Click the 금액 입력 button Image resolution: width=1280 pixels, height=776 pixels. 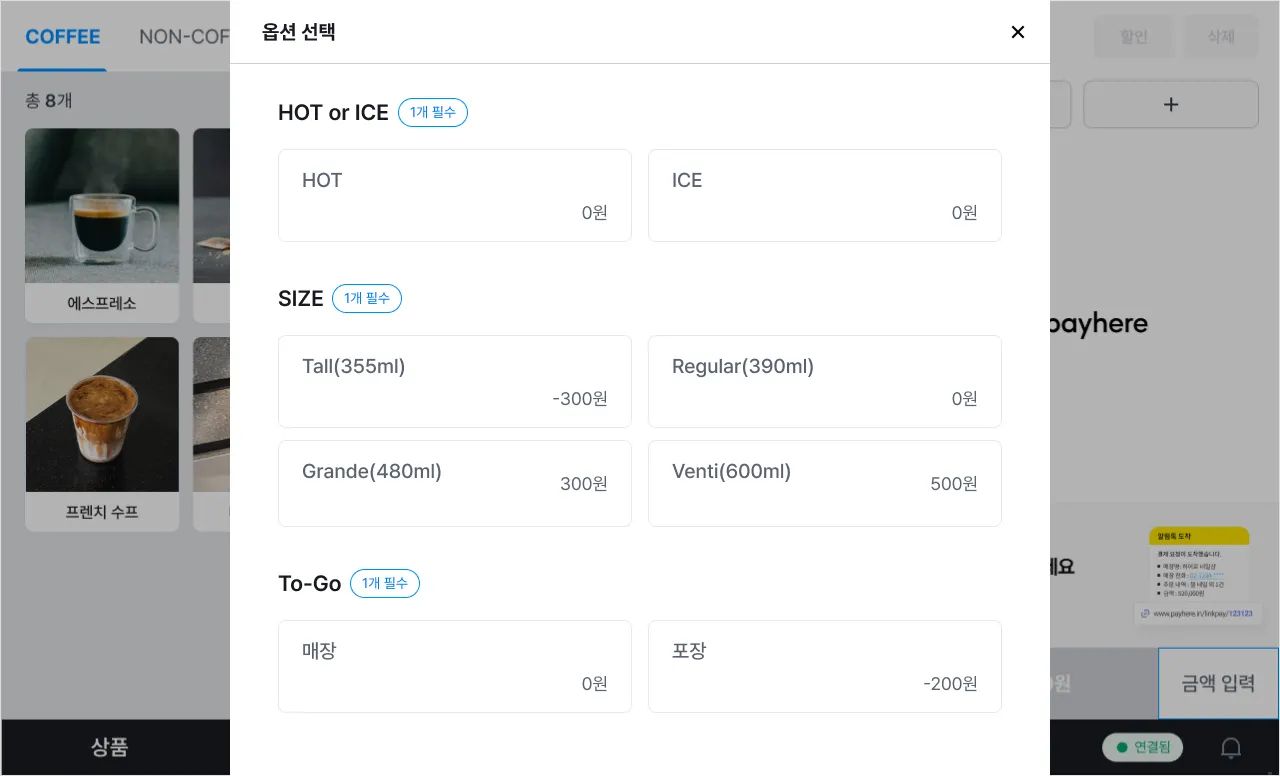pyautogui.click(x=1218, y=683)
